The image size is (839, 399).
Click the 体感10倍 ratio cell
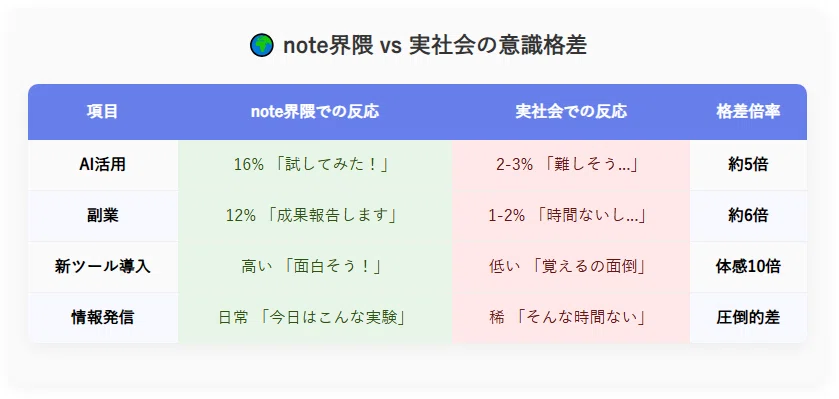[x=748, y=266]
